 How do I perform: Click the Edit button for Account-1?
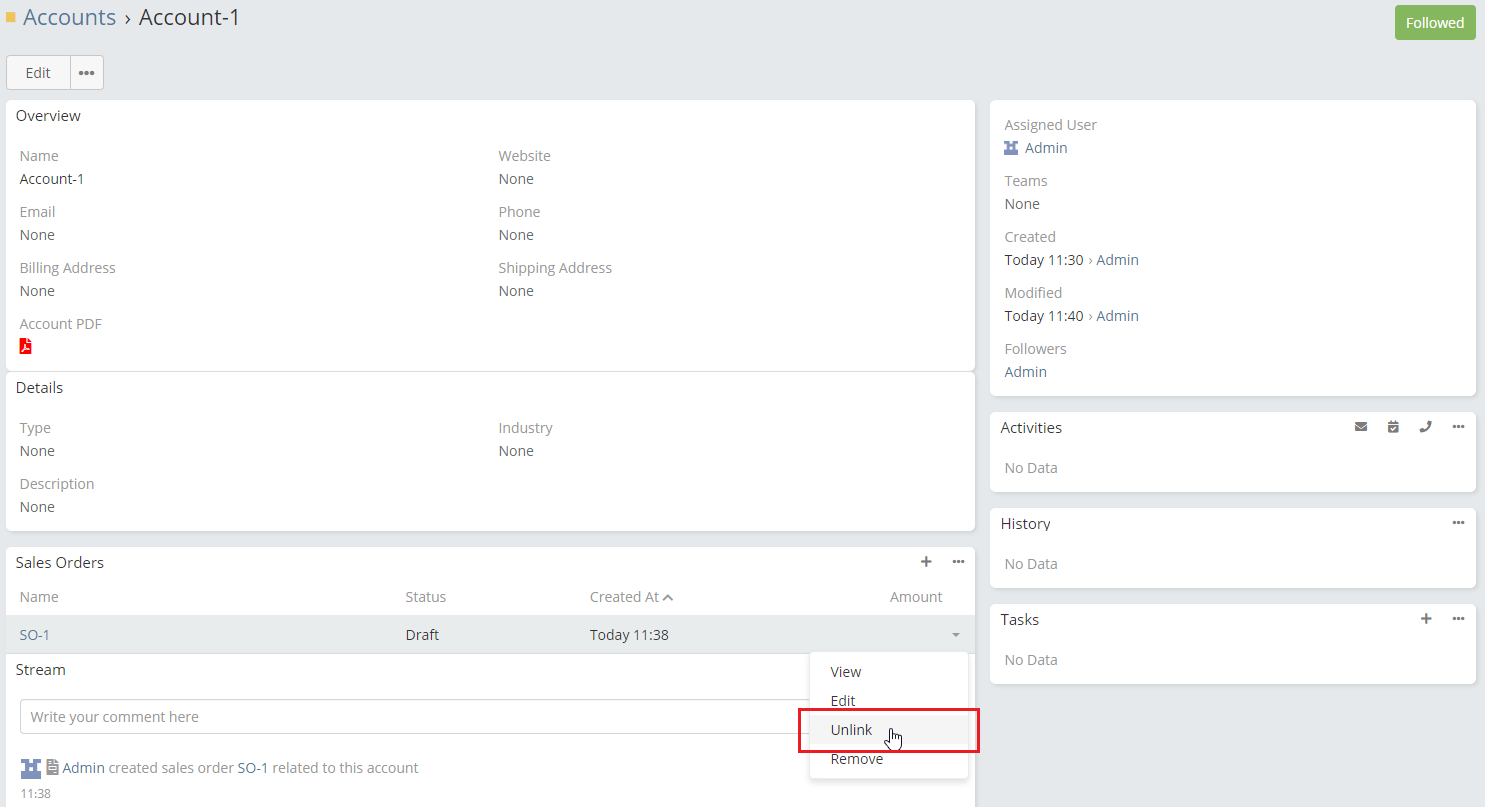[38, 73]
